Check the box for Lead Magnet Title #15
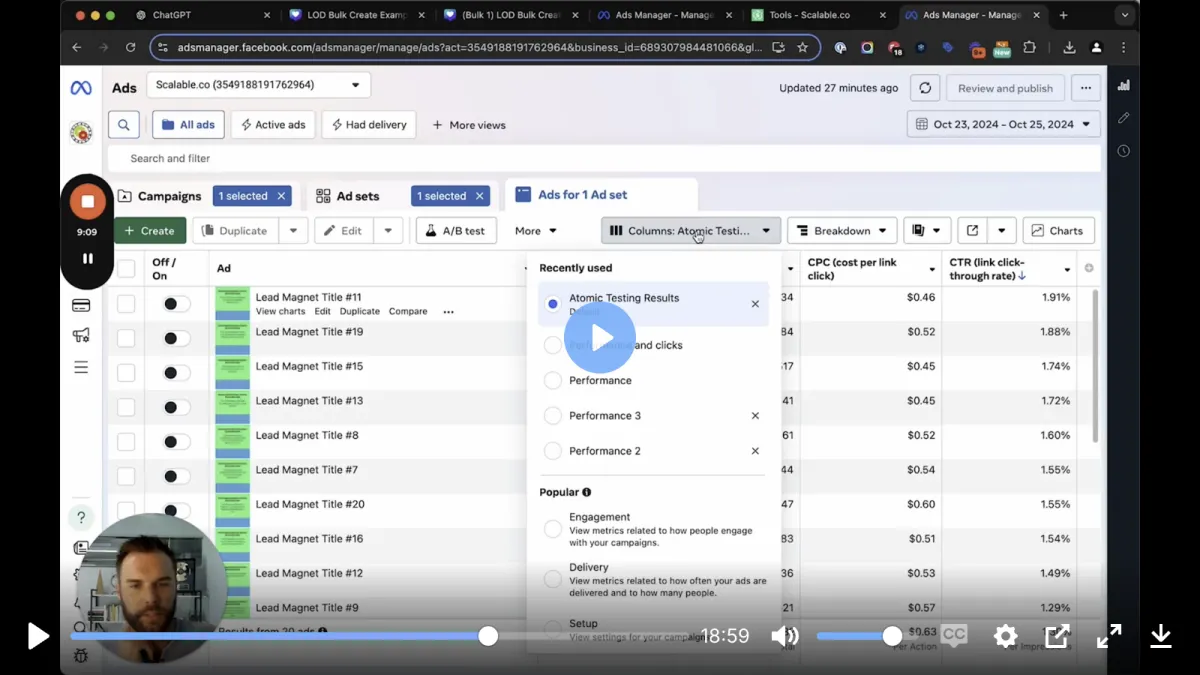The height and width of the screenshot is (675, 1200). click(126, 373)
